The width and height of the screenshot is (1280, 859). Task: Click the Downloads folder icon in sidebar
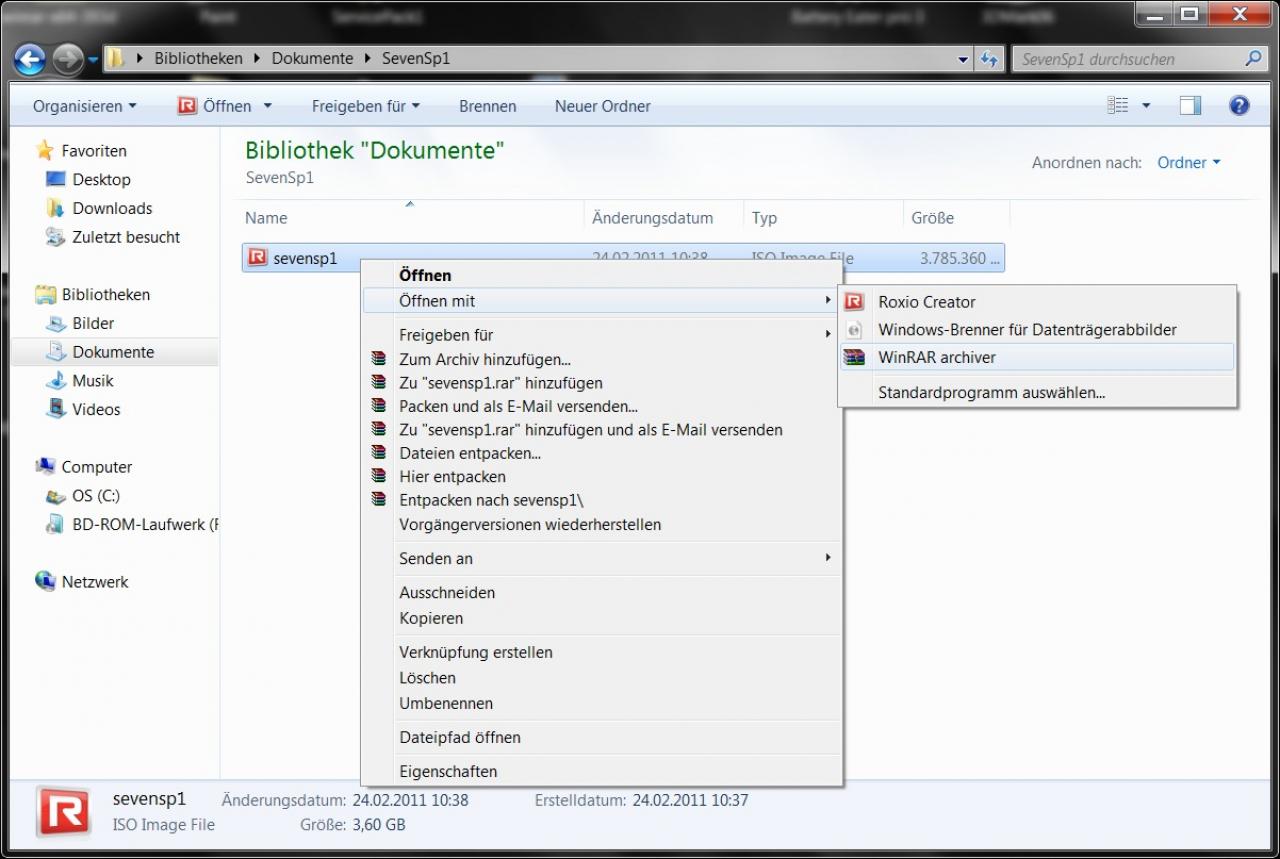pyautogui.click(x=56, y=208)
